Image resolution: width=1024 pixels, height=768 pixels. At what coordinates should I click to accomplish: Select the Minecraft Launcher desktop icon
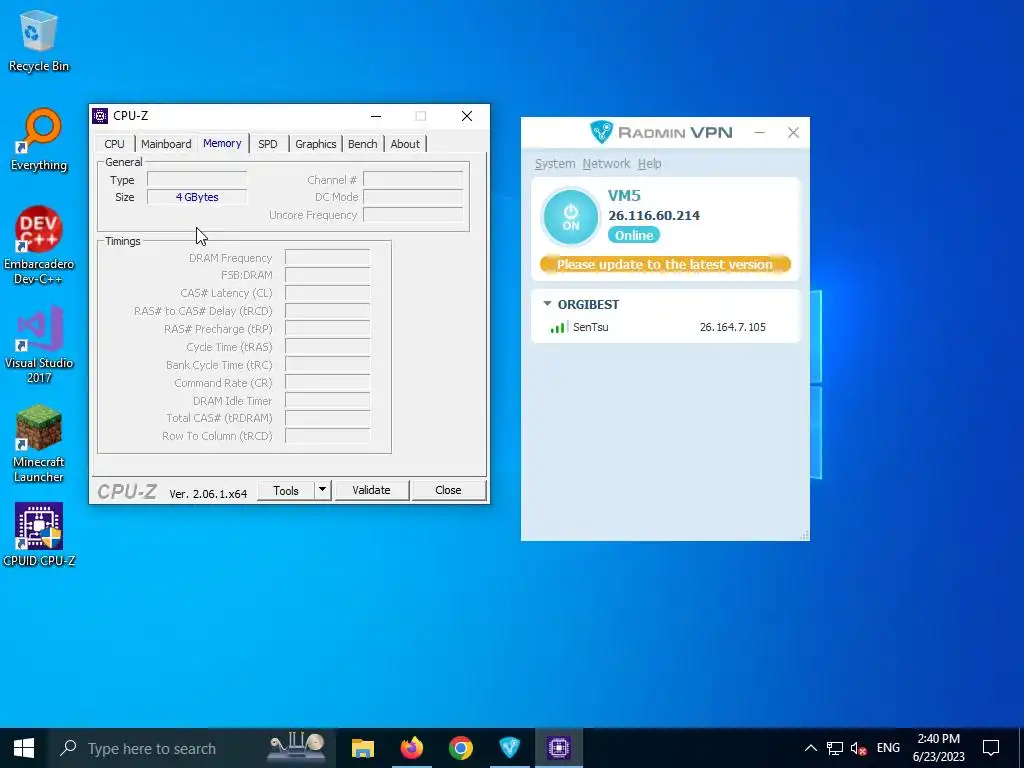pyautogui.click(x=39, y=443)
